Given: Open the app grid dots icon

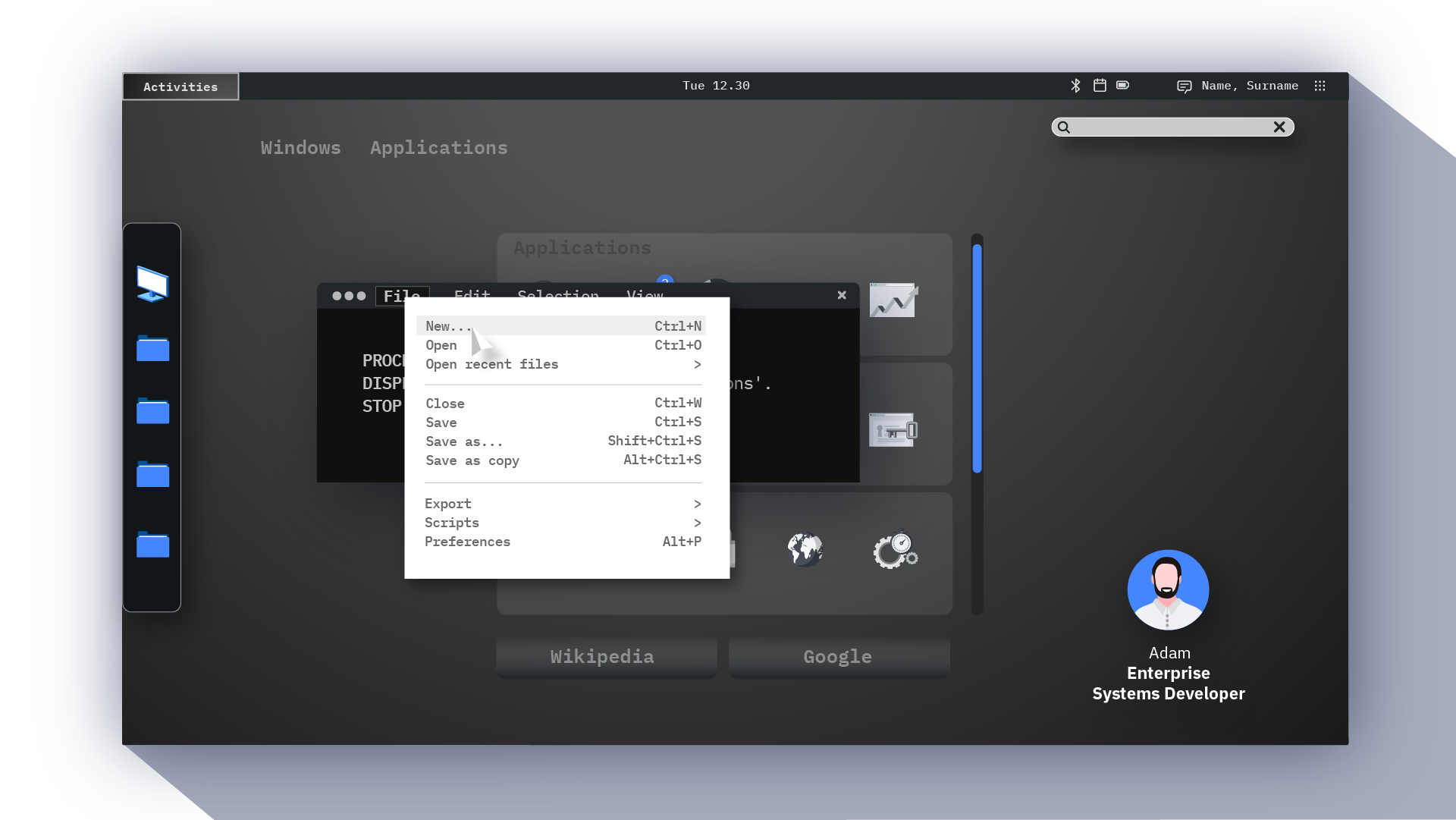Looking at the screenshot, I should (1319, 86).
